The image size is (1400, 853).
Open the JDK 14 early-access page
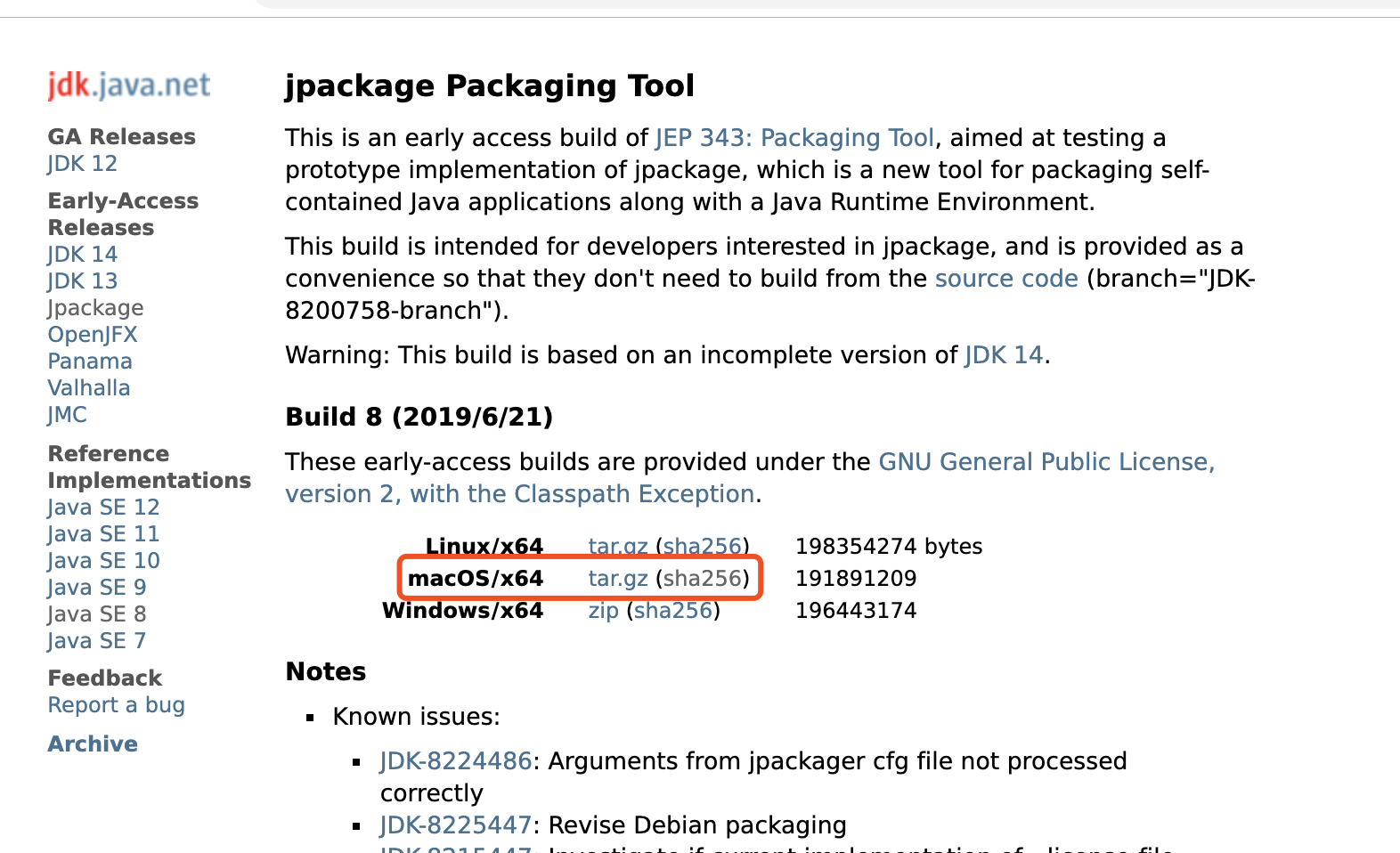click(x=81, y=254)
